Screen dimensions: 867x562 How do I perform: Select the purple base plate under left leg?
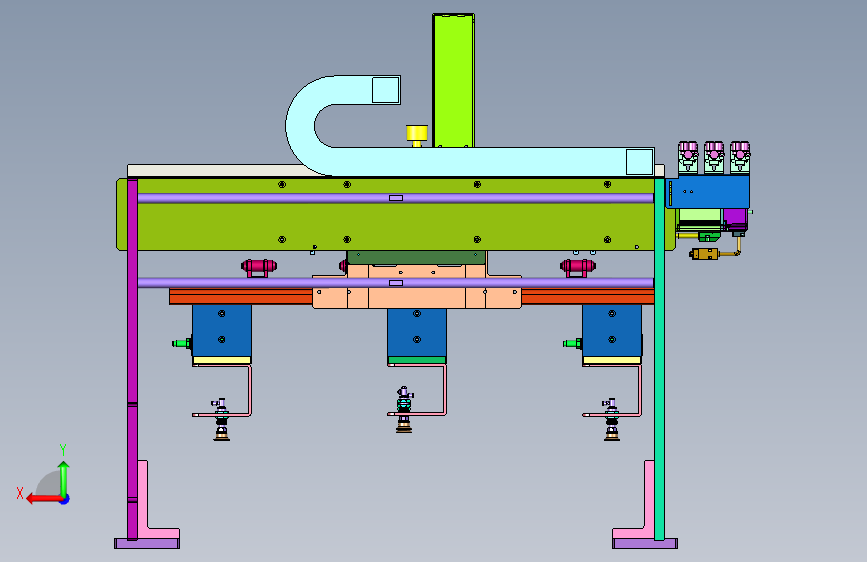(147, 544)
